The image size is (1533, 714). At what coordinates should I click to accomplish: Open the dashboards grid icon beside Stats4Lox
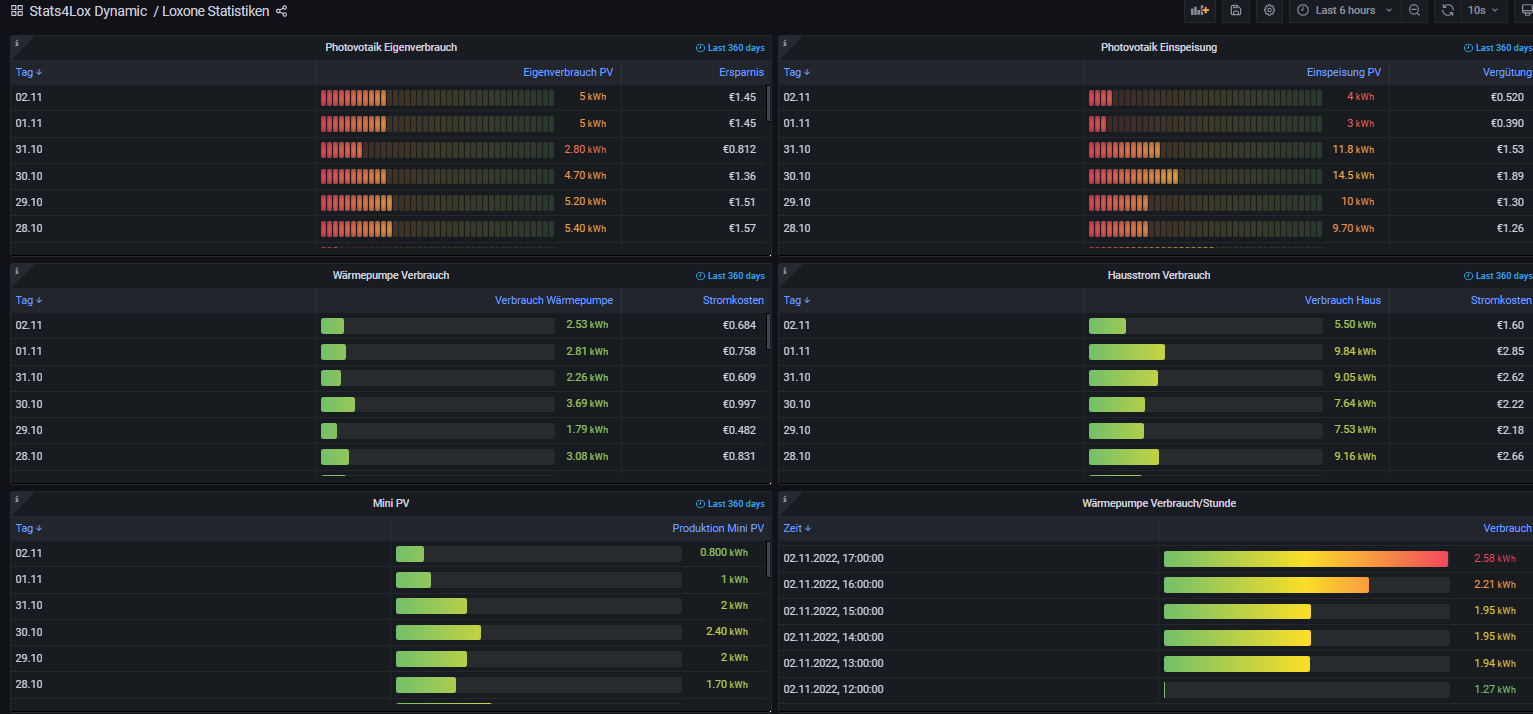[17, 11]
